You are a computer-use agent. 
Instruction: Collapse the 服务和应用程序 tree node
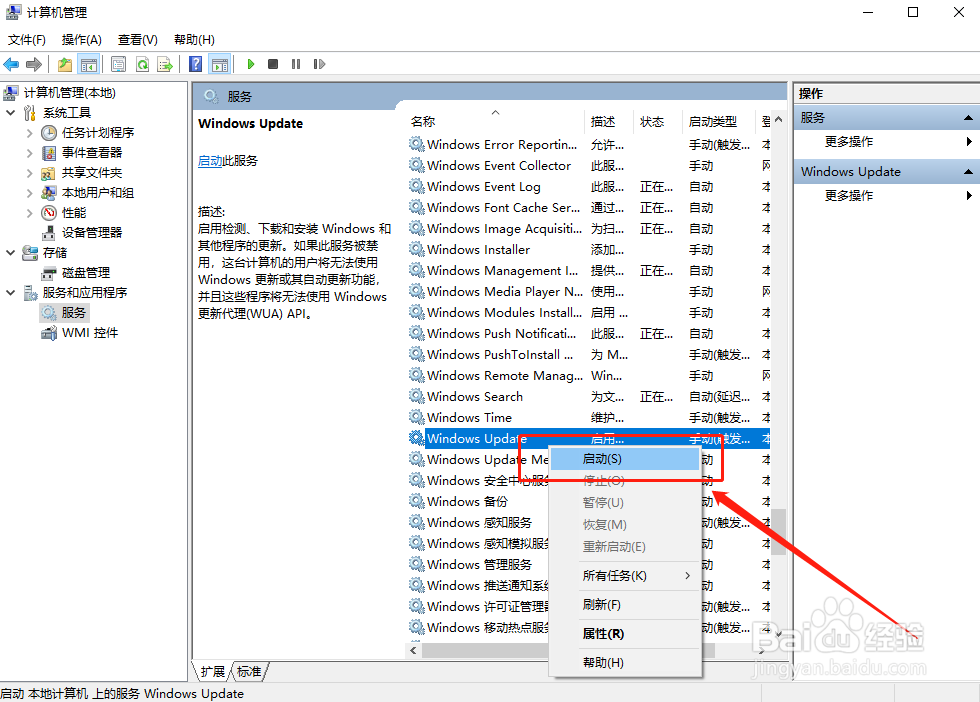click(11, 293)
